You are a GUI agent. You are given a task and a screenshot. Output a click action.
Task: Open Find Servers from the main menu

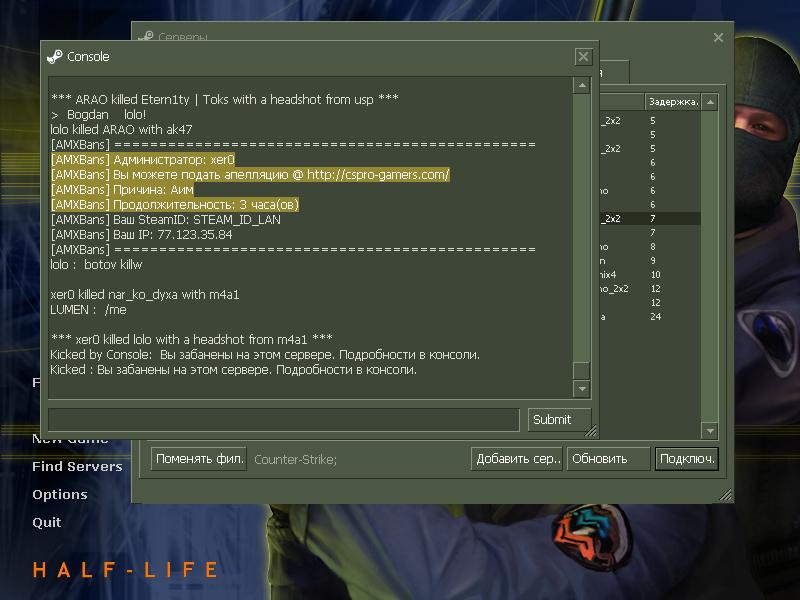tap(77, 466)
